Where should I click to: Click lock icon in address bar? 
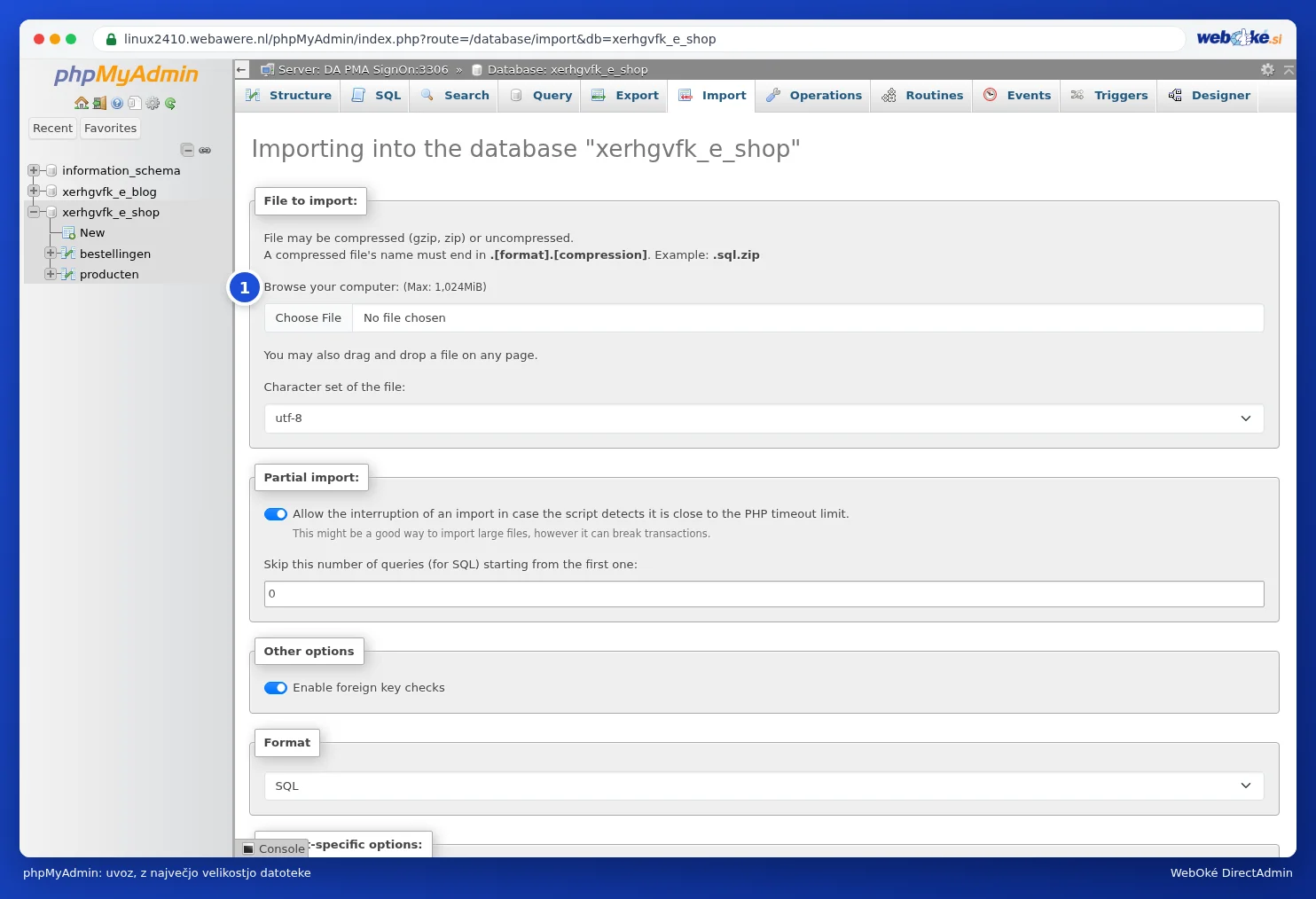112,39
